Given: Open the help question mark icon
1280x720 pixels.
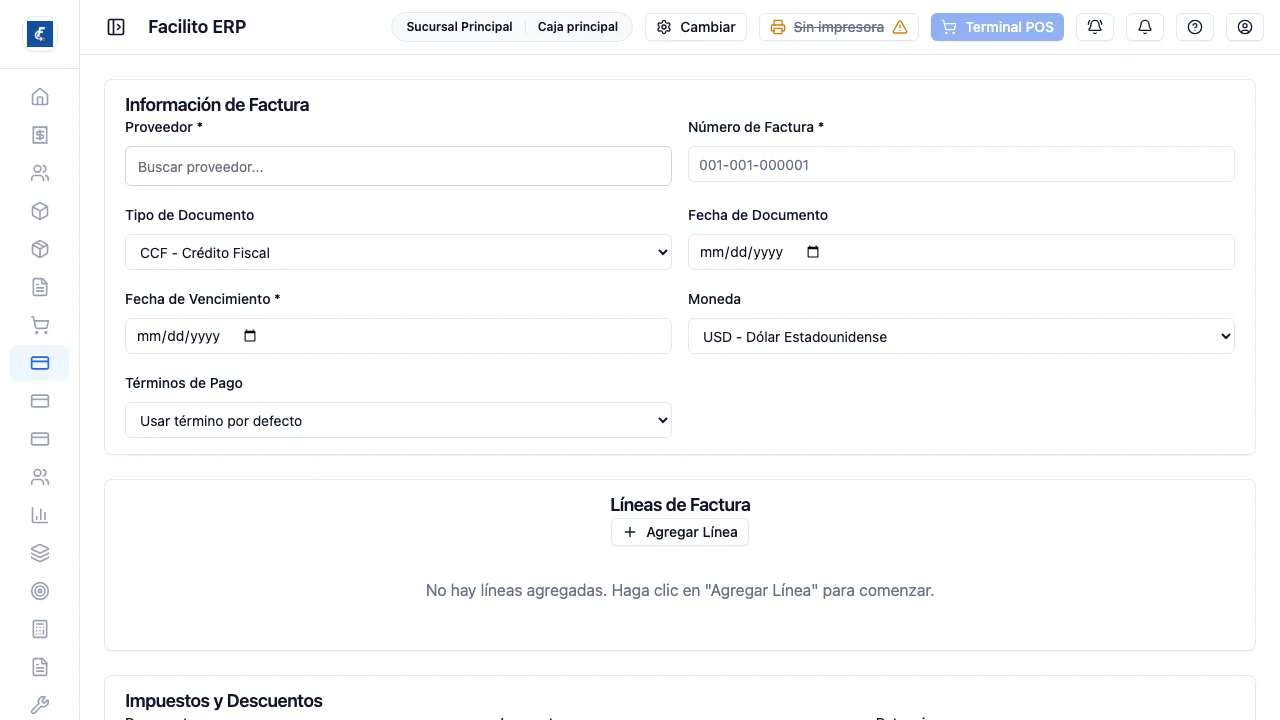Looking at the screenshot, I should 1195,27.
